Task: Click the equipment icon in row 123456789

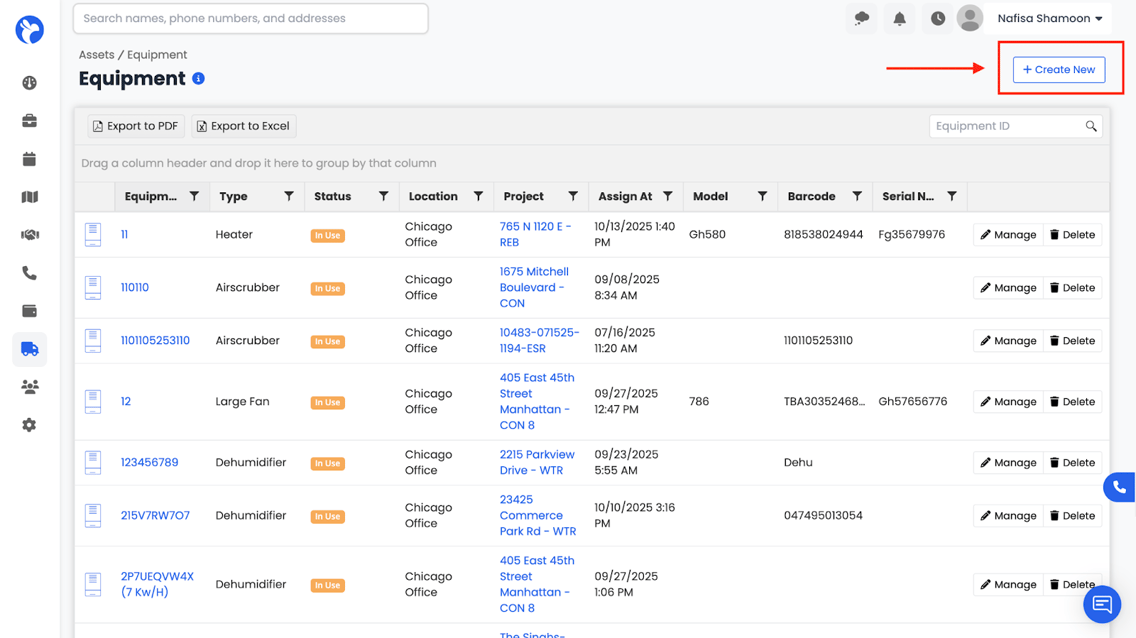Action: pyautogui.click(x=93, y=463)
